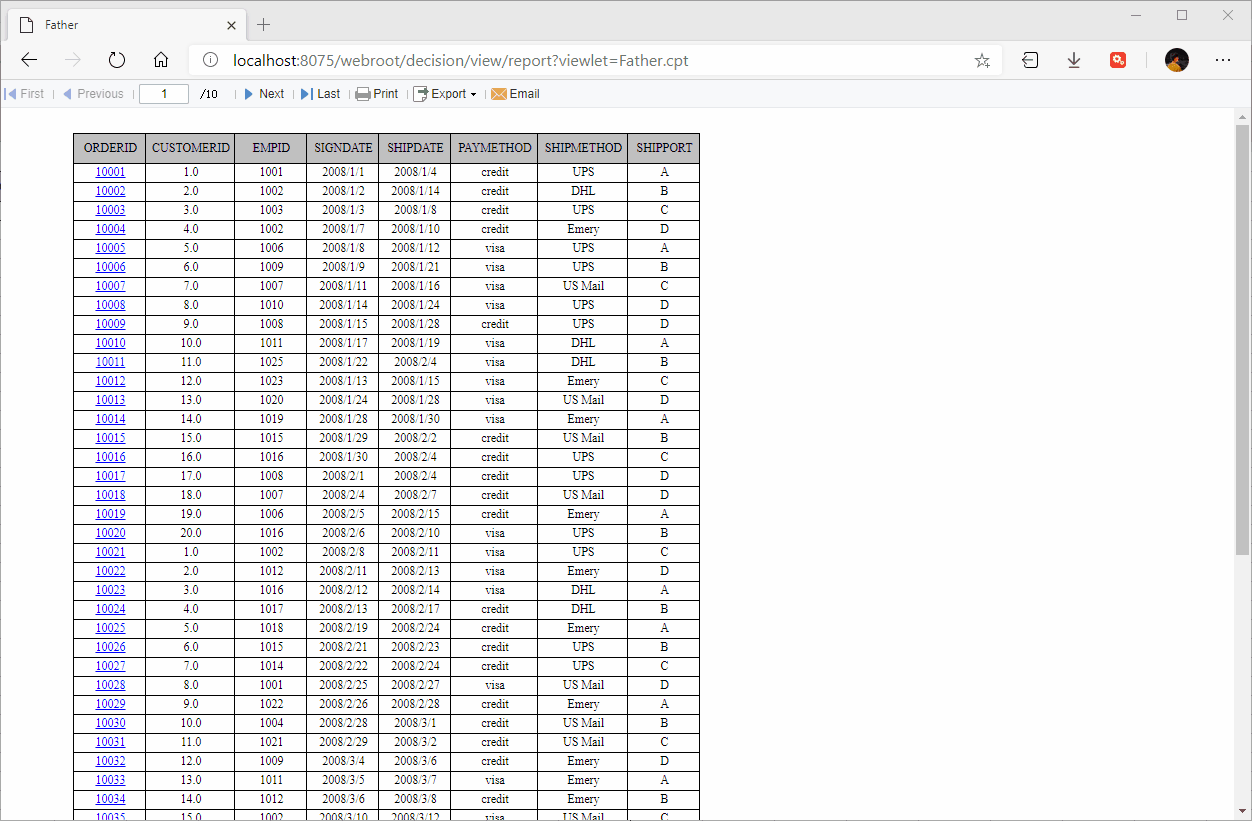Viewport: 1252px width, 821px height.
Task: Jump to the First report page
Action: [x=25, y=94]
